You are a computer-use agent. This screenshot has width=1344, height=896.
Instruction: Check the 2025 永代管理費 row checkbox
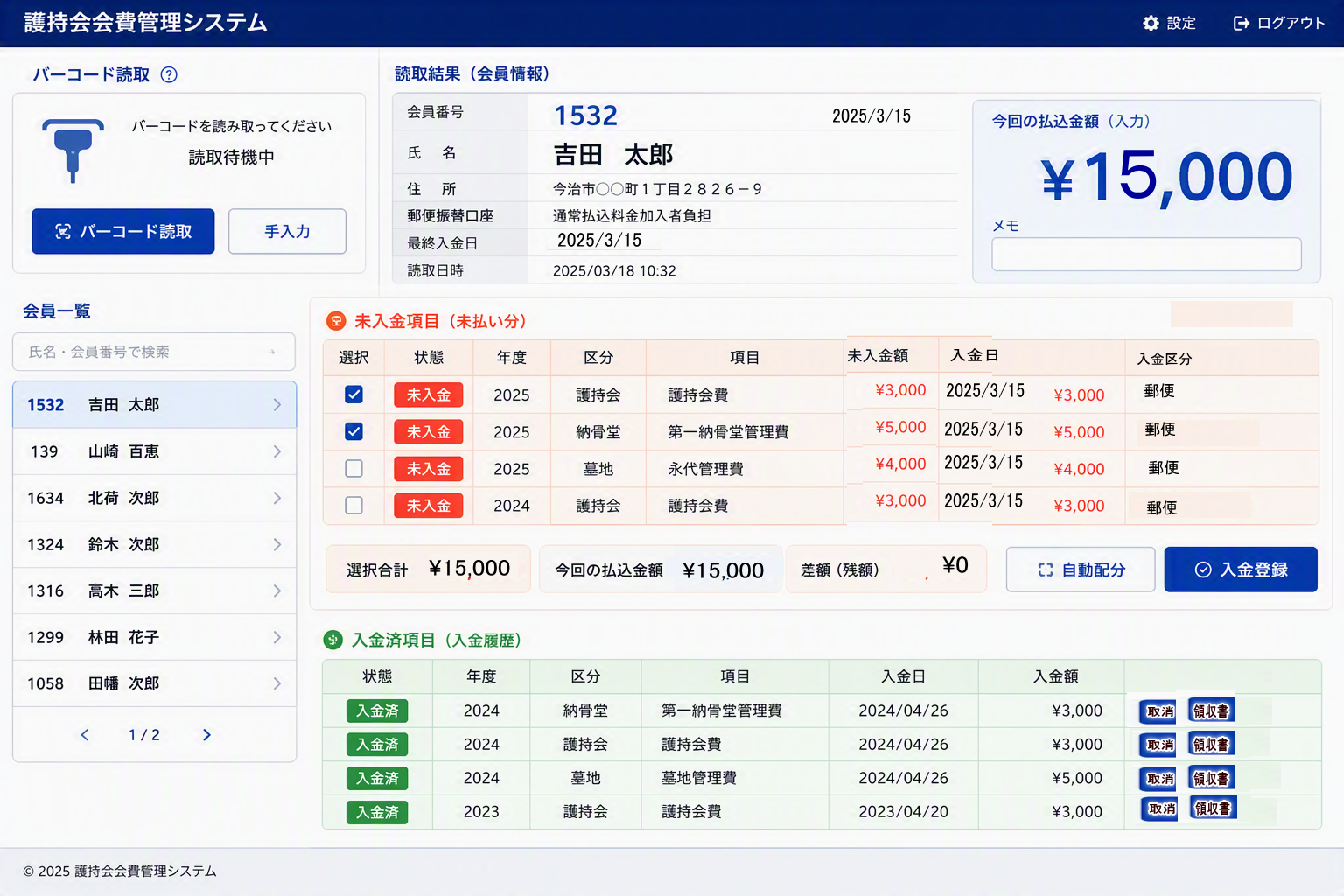click(353, 468)
